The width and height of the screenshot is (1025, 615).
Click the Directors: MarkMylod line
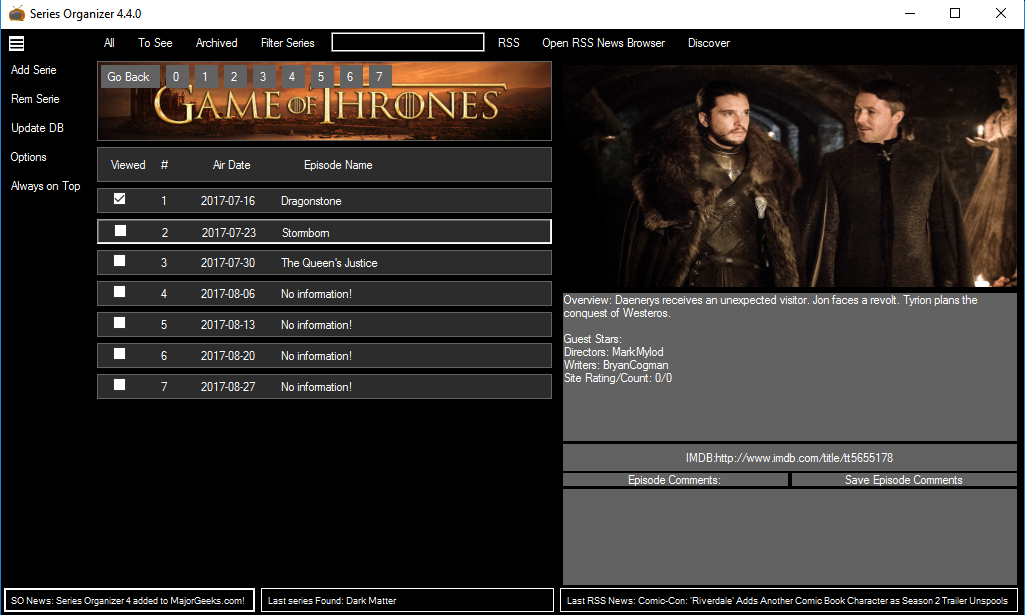613,352
